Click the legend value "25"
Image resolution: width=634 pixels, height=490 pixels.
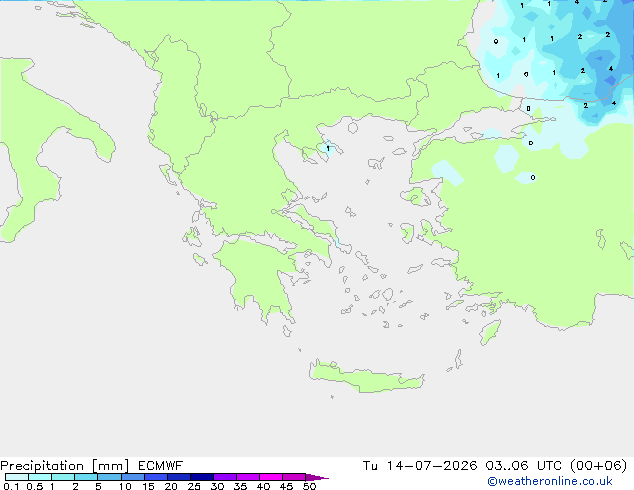(x=194, y=486)
